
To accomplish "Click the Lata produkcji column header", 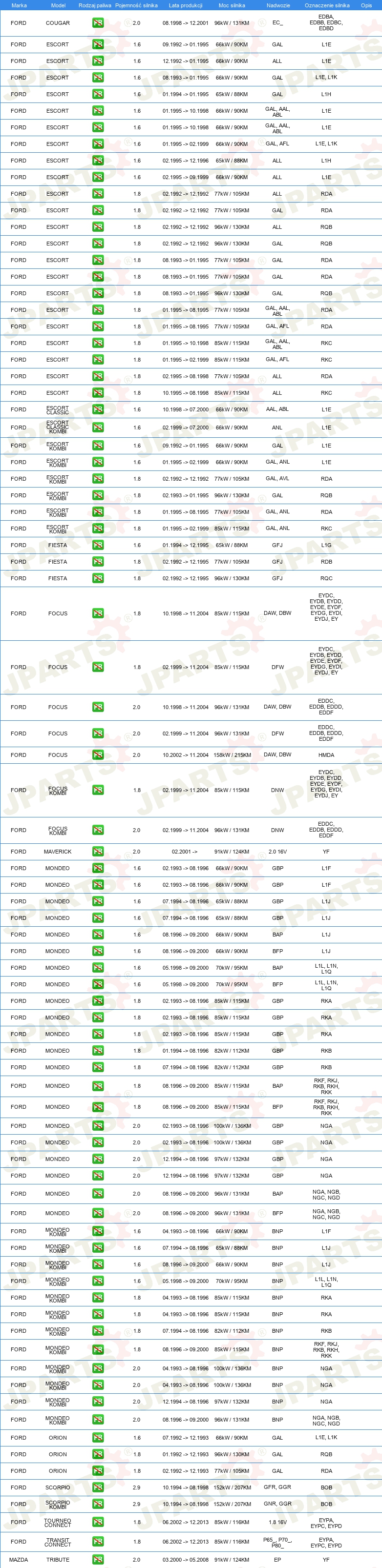I will (185, 5).
